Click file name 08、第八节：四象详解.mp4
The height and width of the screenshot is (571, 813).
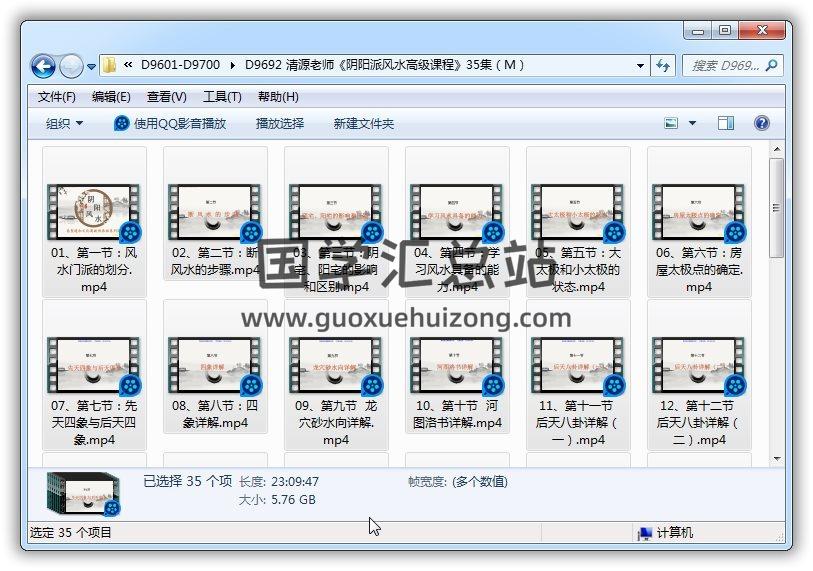coord(215,414)
